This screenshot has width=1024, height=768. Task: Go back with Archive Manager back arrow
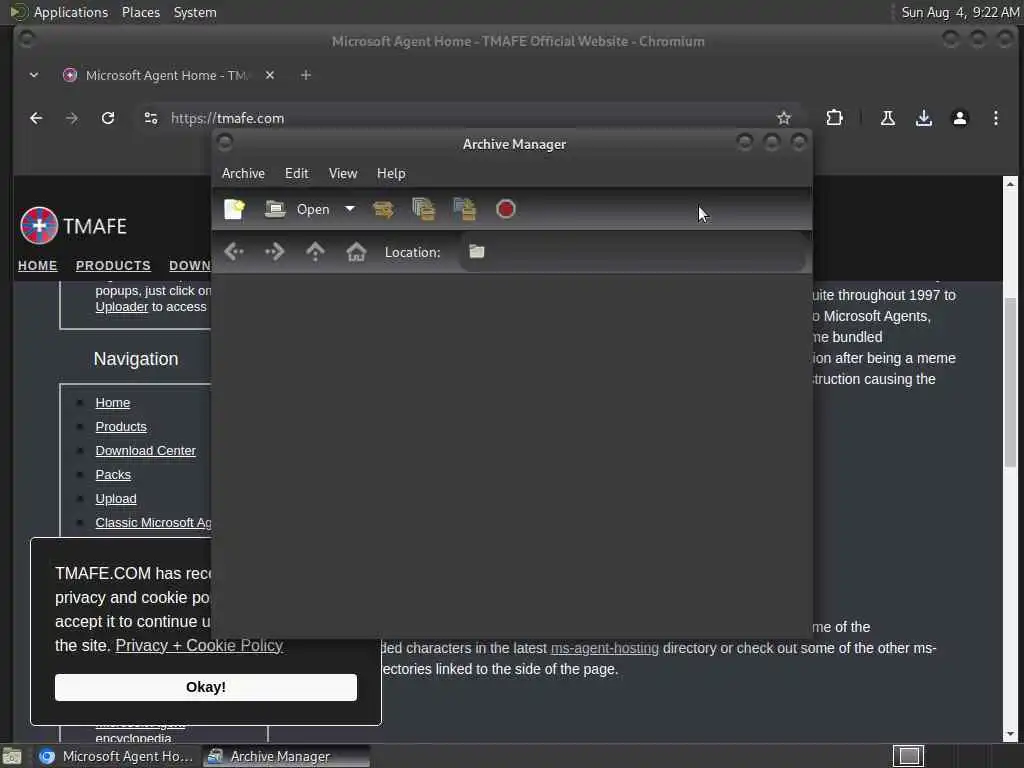(234, 252)
